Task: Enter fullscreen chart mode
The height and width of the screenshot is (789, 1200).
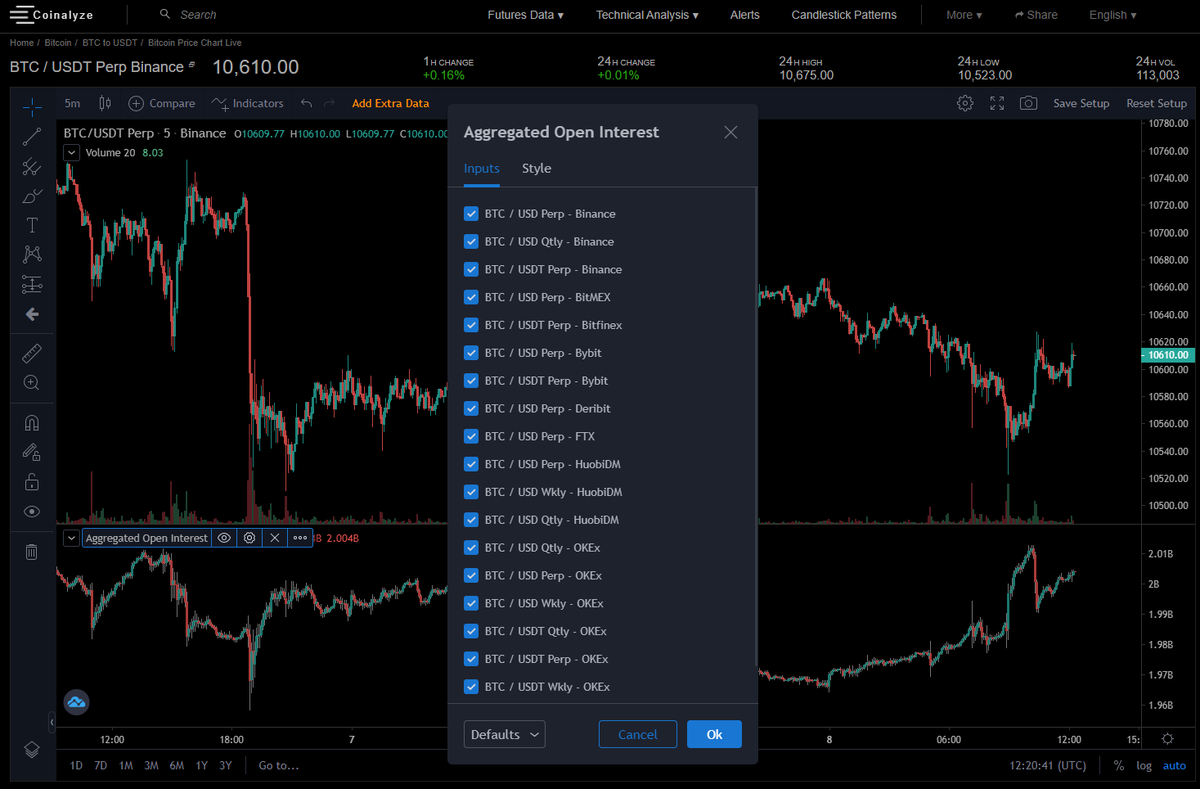Action: [x=997, y=103]
